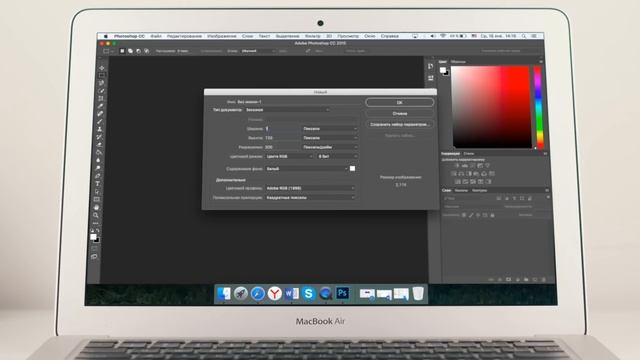Select the Eyedropper tool
The width and height of the screenshot is (640, 360).
point(100,106)
